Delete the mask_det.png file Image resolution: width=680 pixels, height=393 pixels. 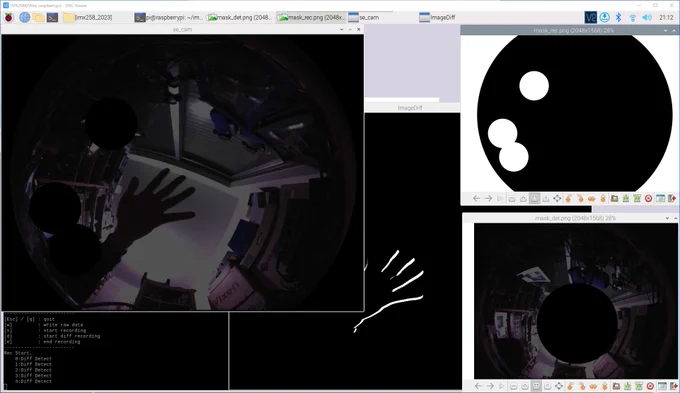tap(650, 386)
